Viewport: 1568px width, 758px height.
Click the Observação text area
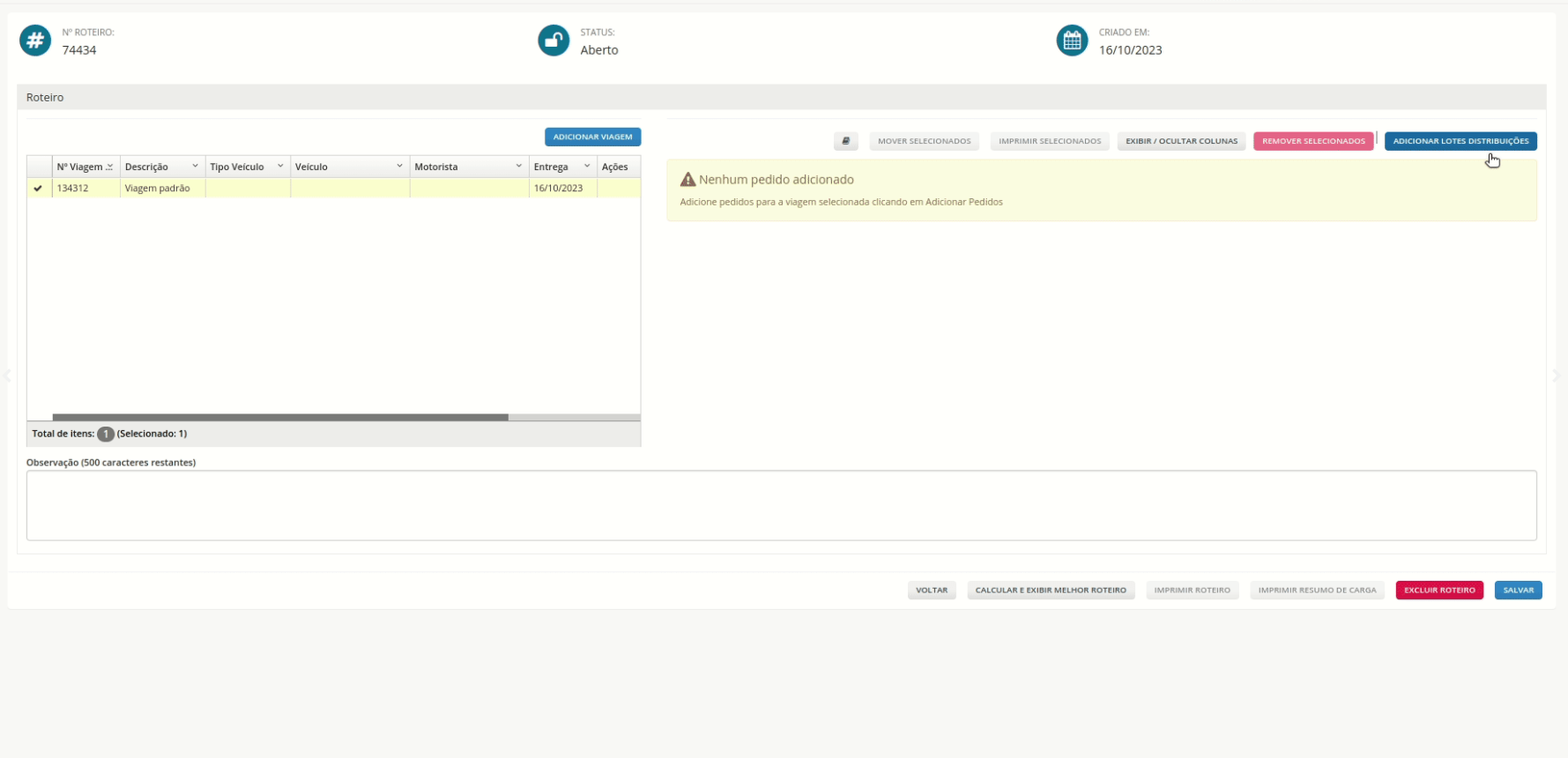click(781, 505)
